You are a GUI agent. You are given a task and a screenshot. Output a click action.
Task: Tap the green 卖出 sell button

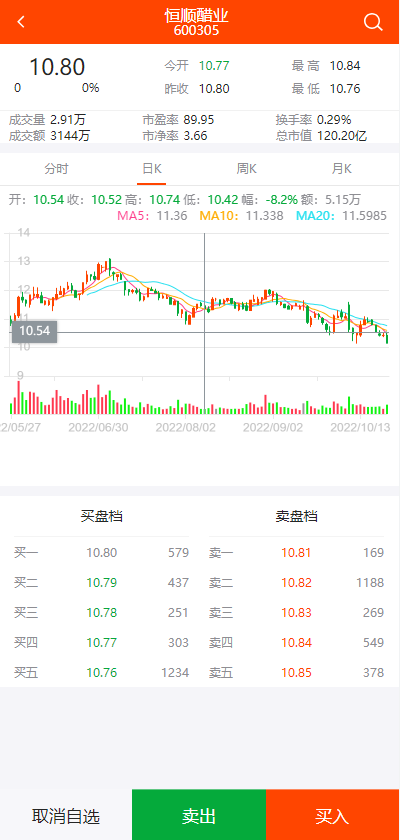click(199, 815)
